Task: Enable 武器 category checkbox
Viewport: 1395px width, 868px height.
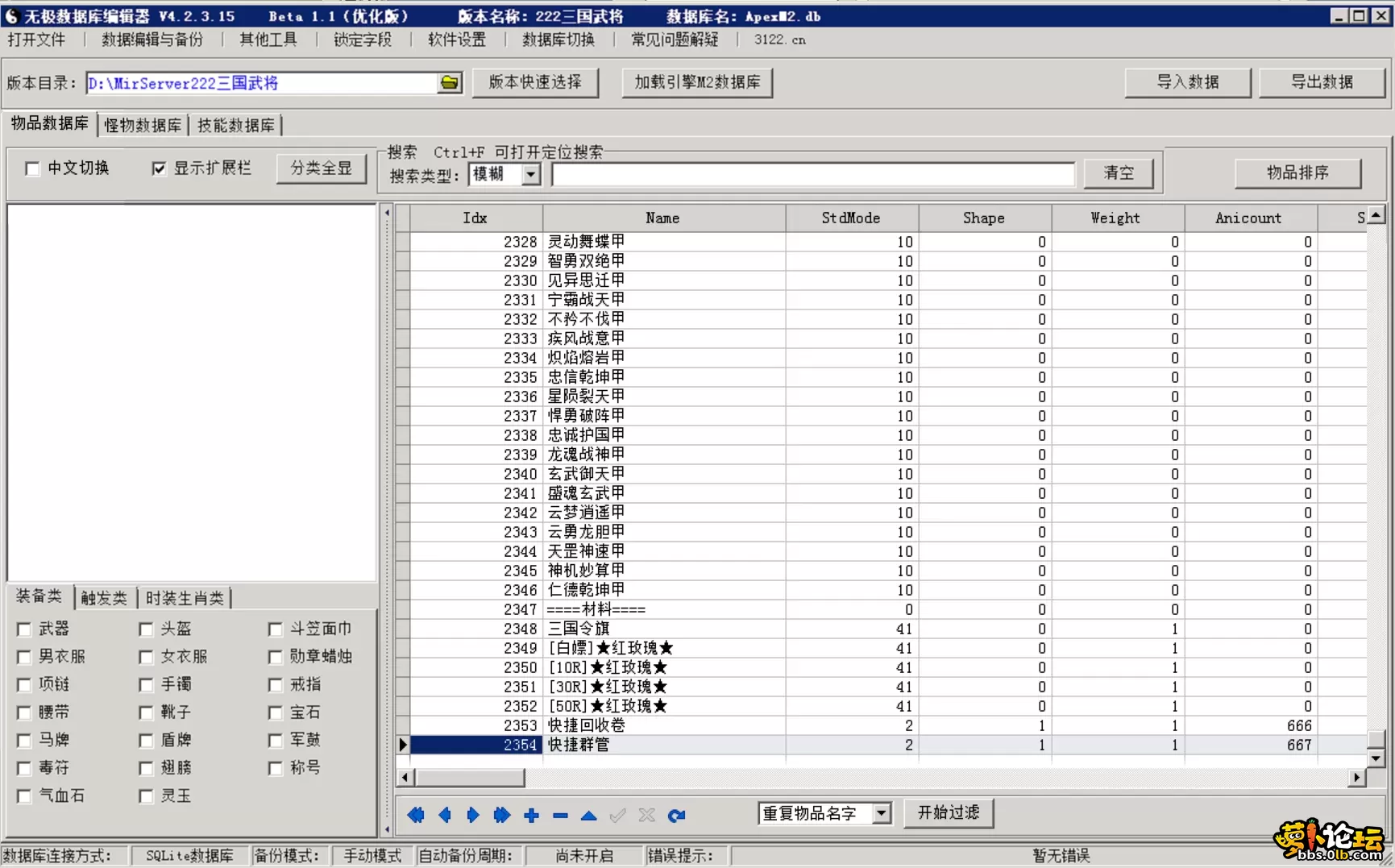Action: [24, 629]
